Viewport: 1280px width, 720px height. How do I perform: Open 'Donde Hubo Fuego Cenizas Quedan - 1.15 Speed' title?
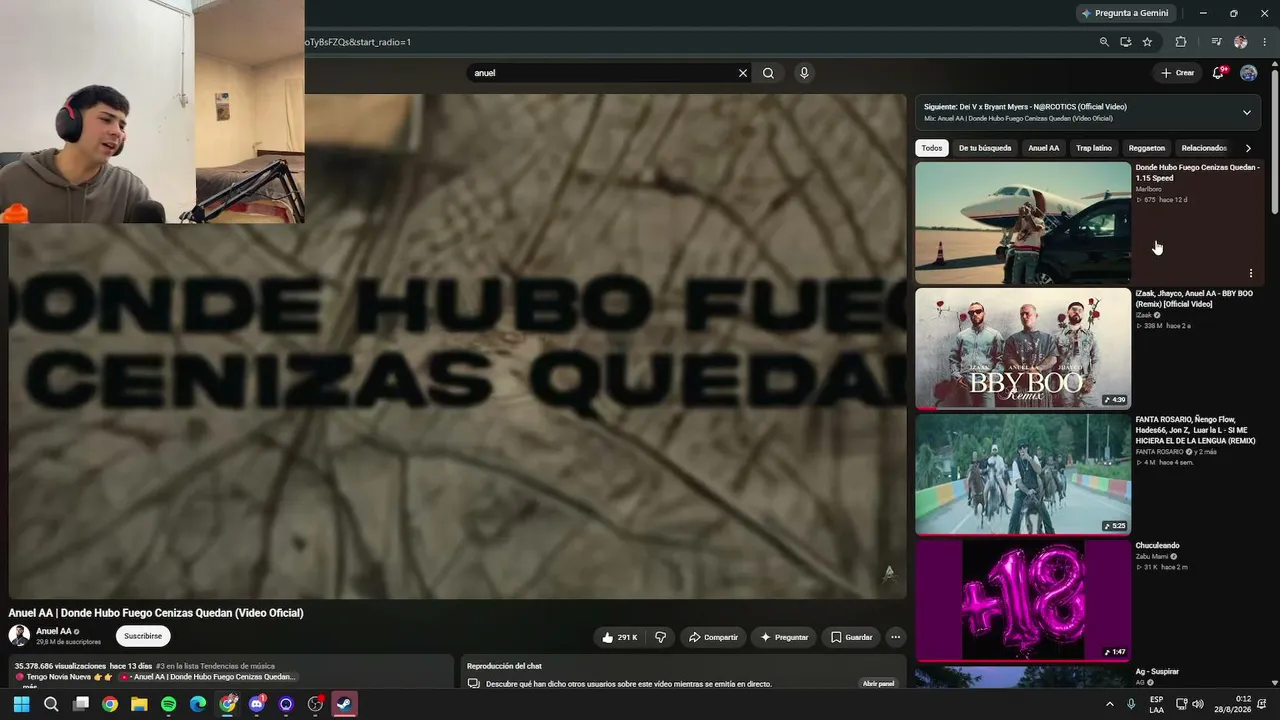click(x=1198, y=172)
